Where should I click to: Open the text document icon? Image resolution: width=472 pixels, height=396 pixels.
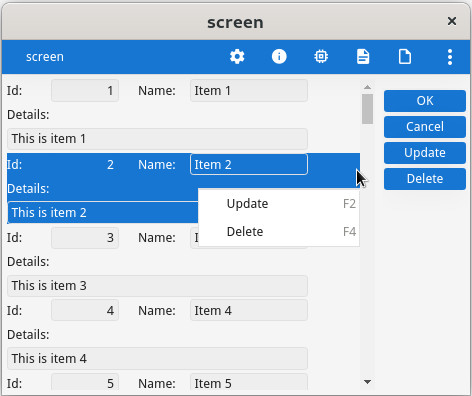[x=363, y=57]
